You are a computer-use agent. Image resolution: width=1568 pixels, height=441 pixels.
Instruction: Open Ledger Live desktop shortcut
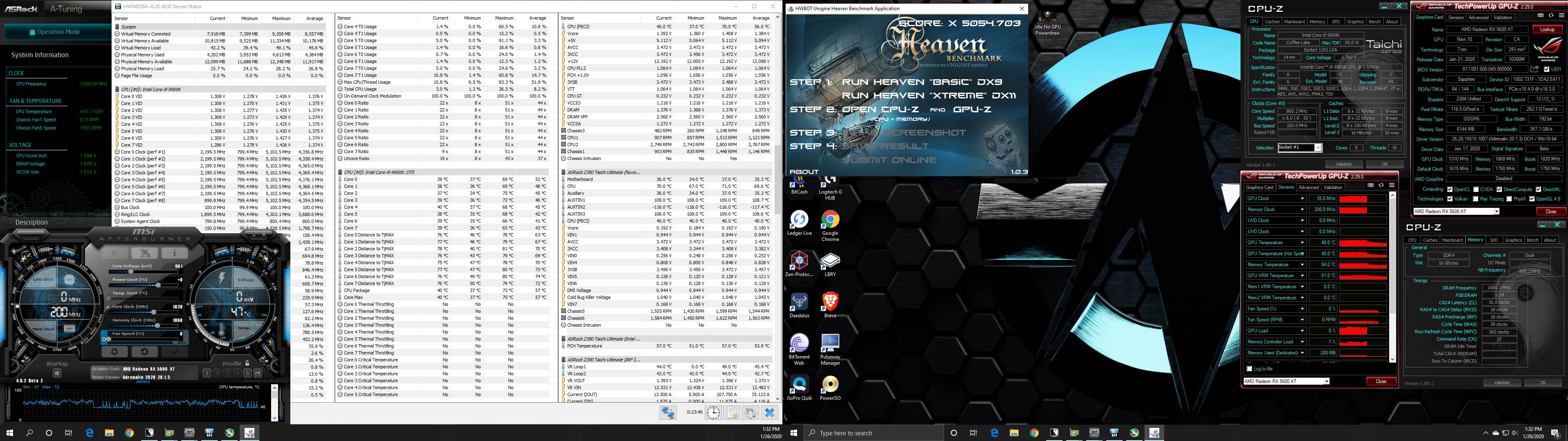pos(799,223)
